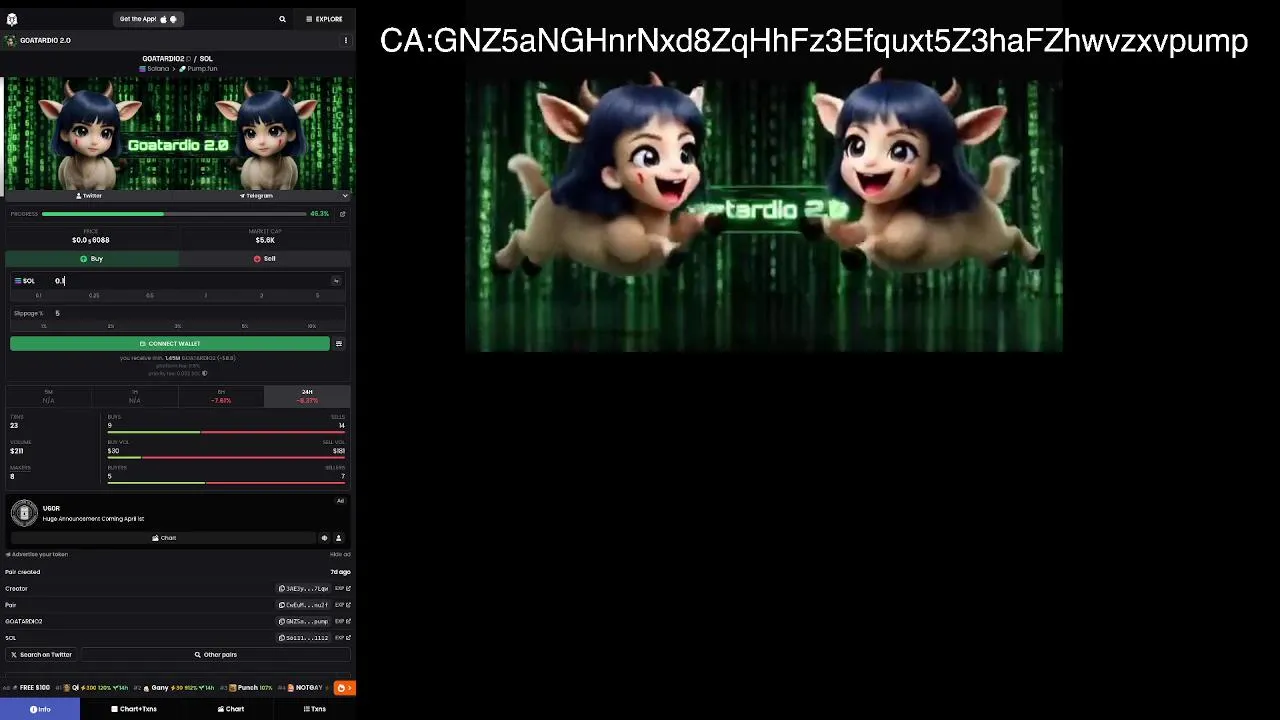Expand more links chevron beside Telegram

coord(345,196)
